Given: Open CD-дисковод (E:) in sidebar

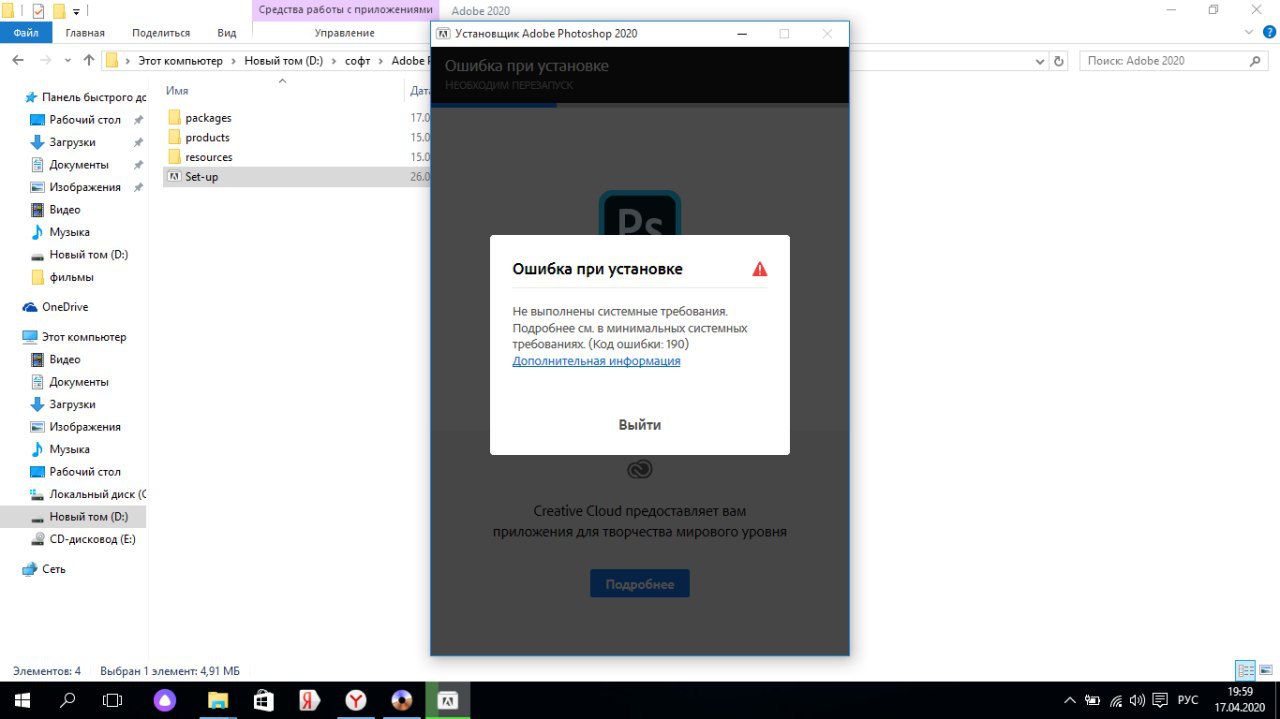Looking at the screenshot, I should pos(92,539).
